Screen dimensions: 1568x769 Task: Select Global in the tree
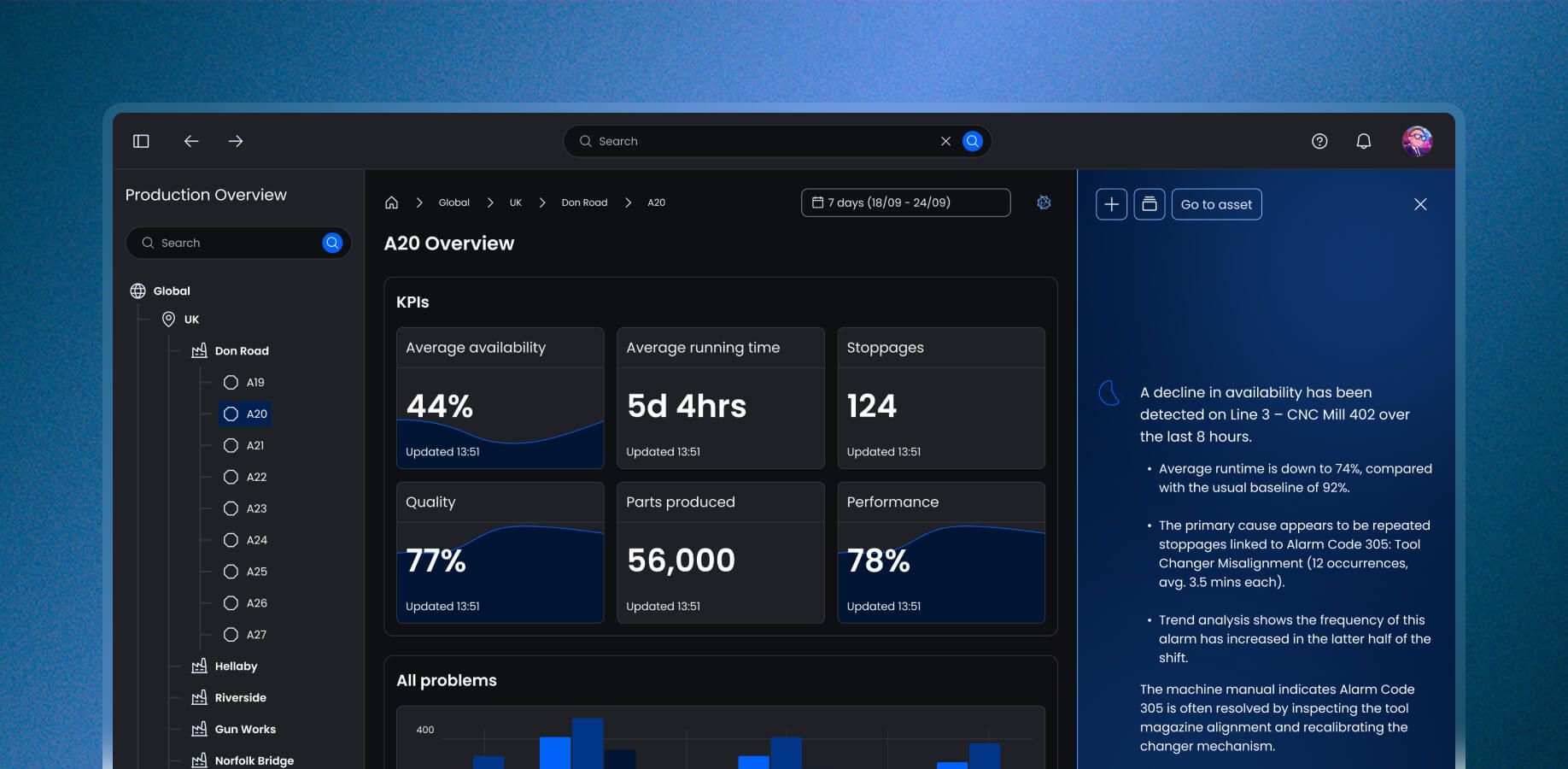coord(172,291)
